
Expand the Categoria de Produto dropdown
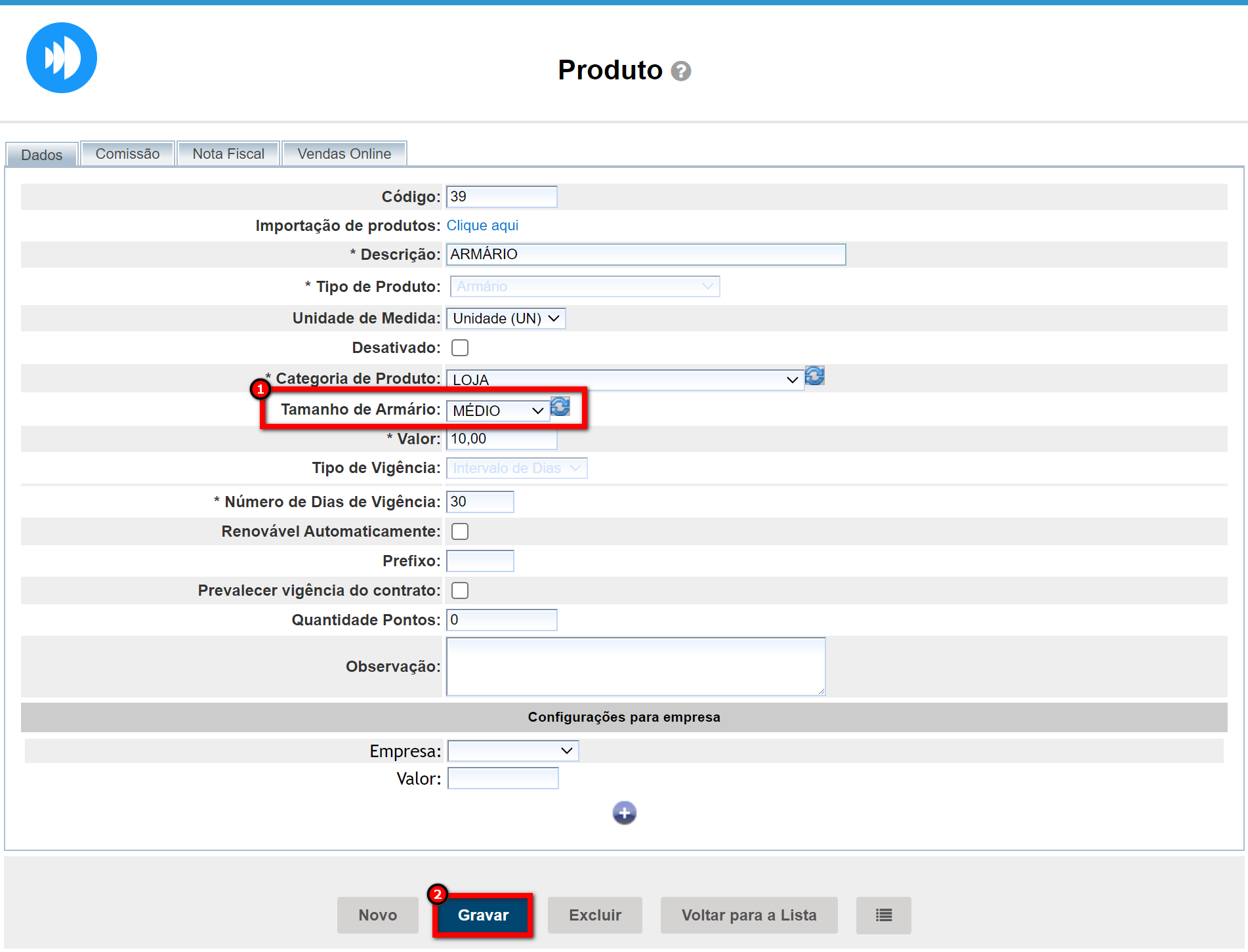(625, 380)
